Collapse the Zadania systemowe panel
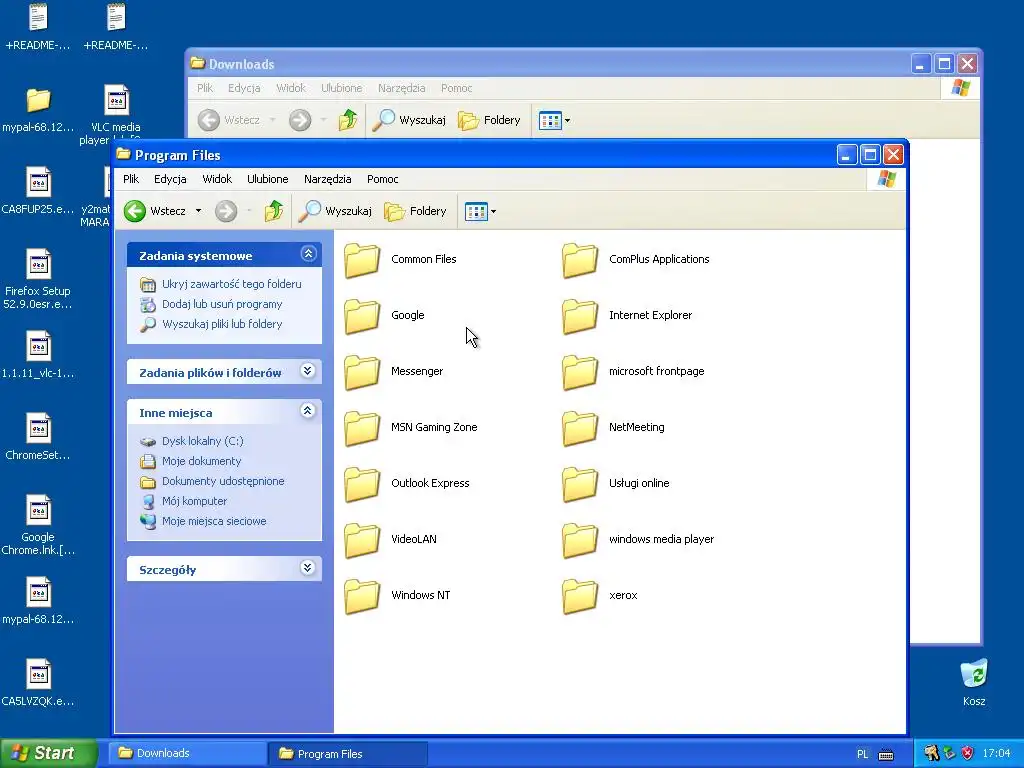1024x768 pixels. [x=308, y=254]
